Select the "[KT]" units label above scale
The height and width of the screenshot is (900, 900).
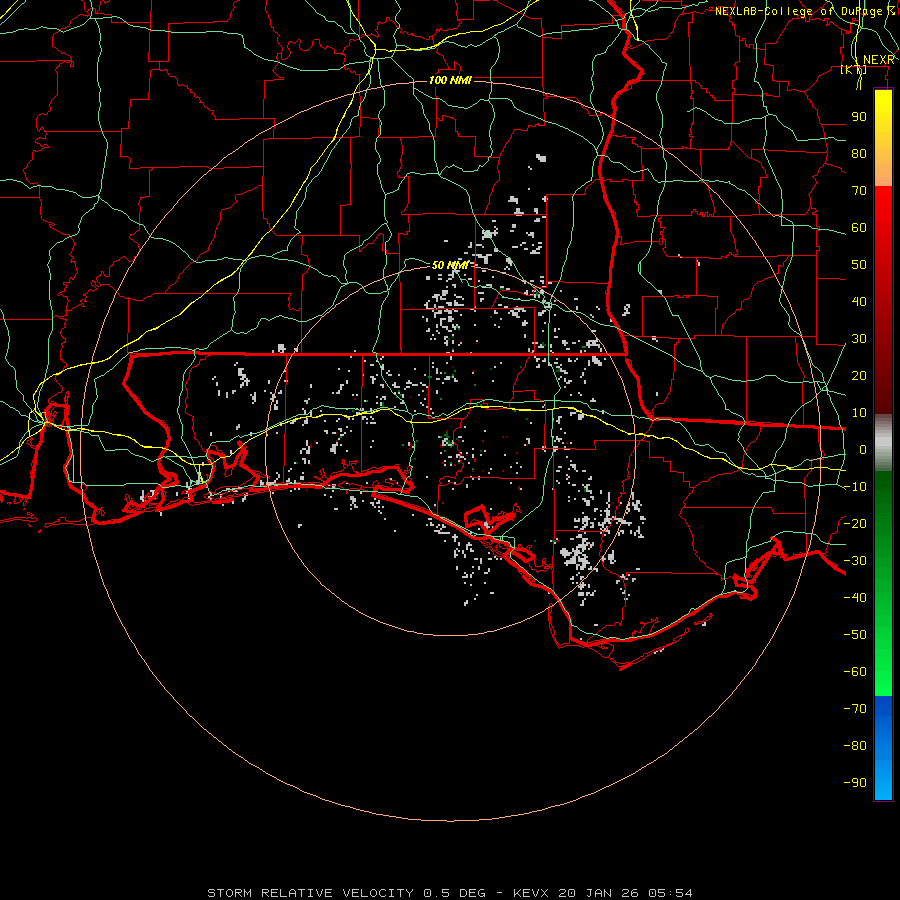[x=854, y=69]
